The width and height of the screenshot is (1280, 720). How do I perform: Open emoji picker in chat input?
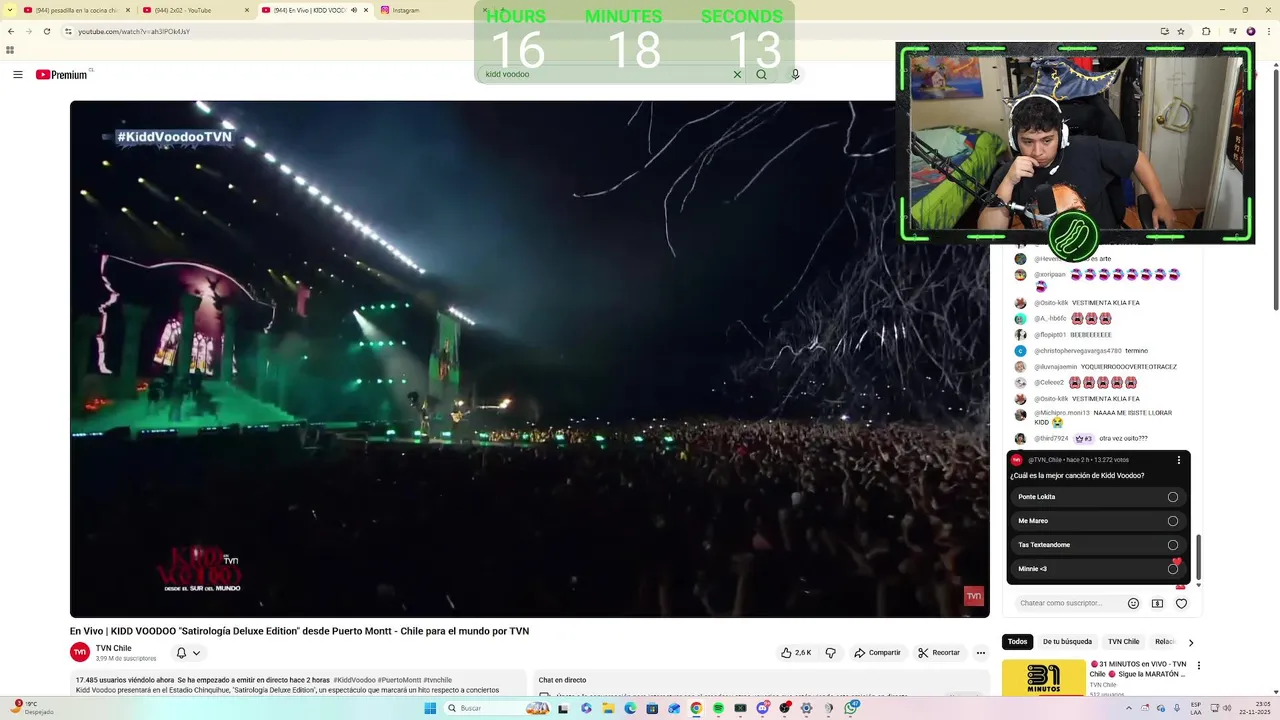(1133, 603)
